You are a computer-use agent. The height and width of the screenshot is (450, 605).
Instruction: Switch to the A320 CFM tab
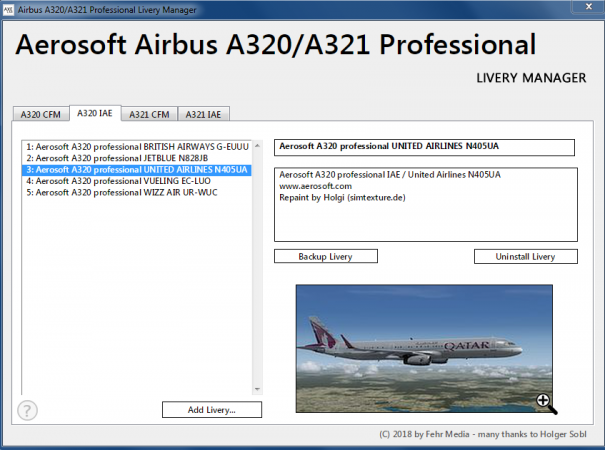coord(41,115)
